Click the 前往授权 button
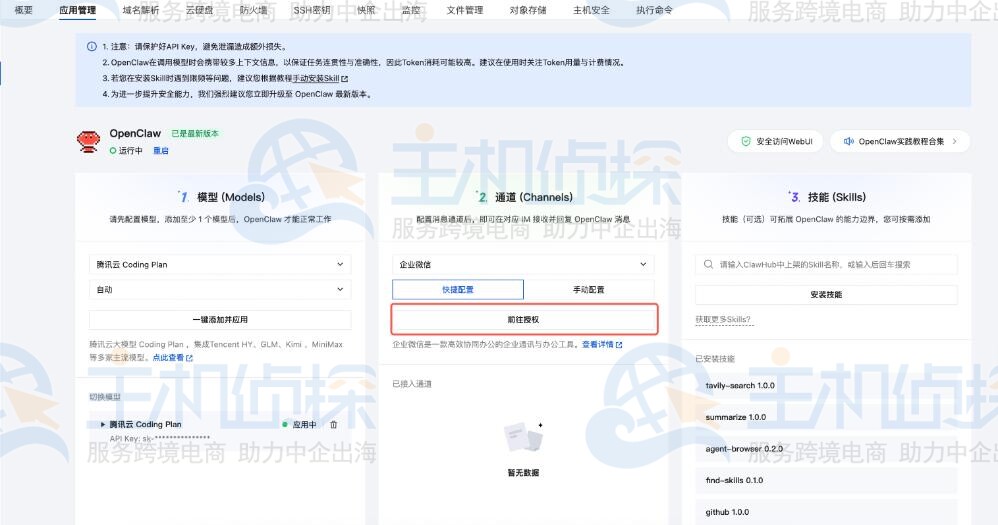The height and width of the screenshot is (525, 998). point(523,319)
